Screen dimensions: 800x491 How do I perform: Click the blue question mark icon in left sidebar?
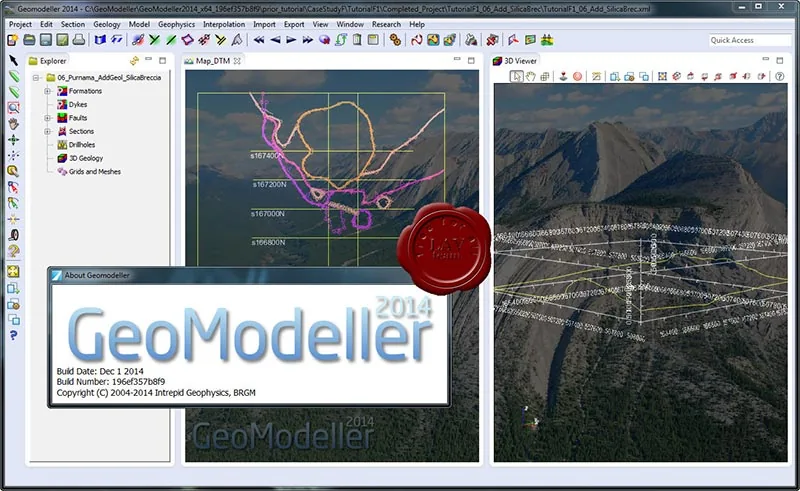(x=13, y=335)
